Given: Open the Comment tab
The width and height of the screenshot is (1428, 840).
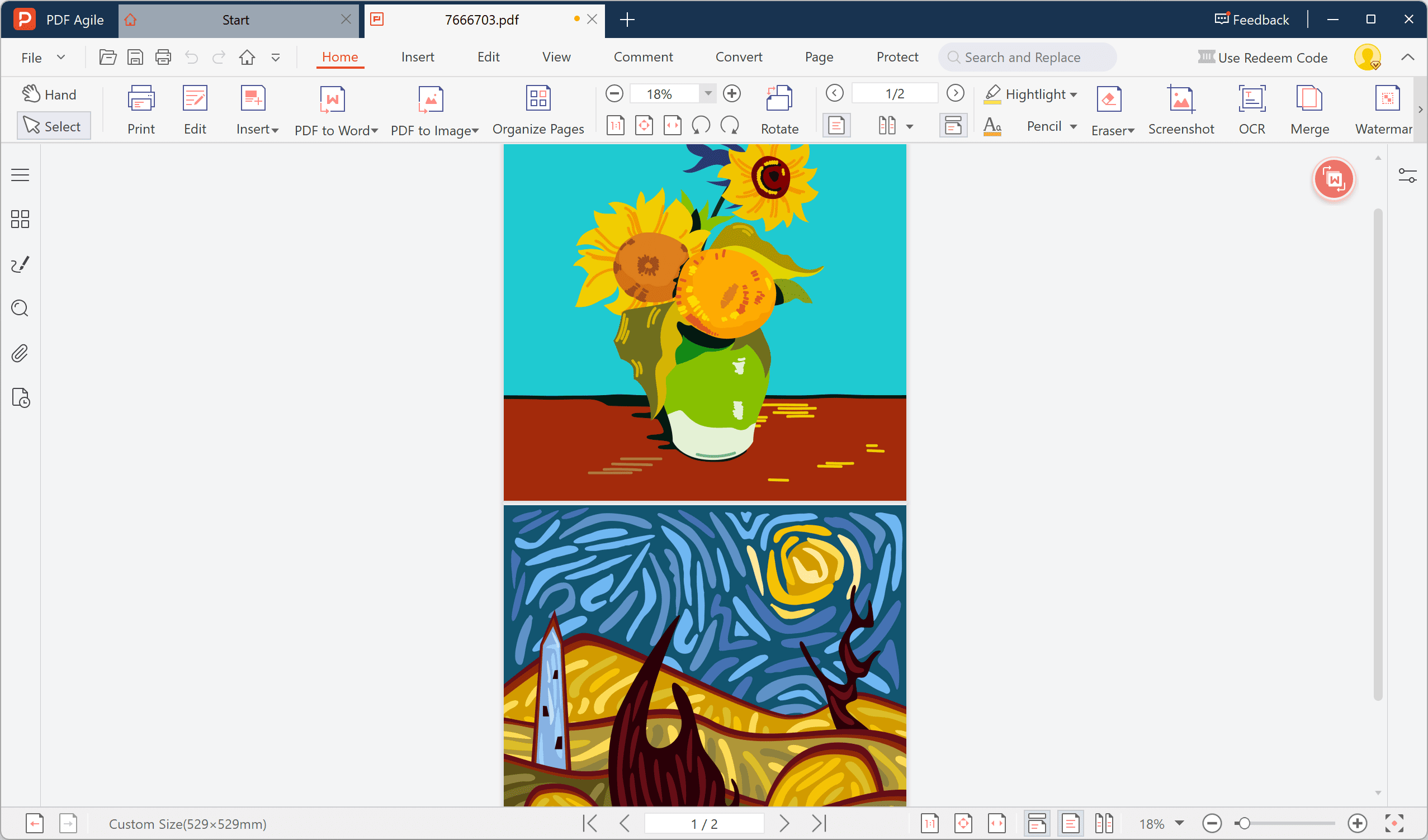Looking at the screenshot, I should (x=643, y=56).
